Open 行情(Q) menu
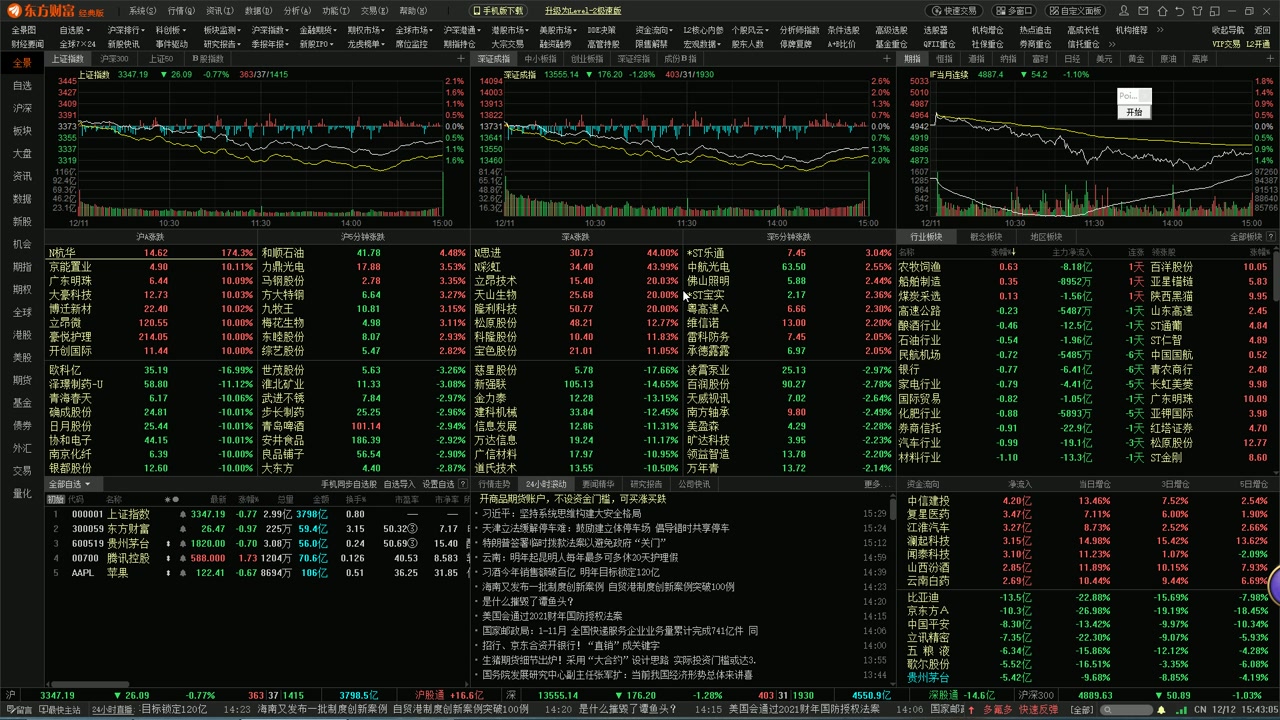 tap(181, 11)
